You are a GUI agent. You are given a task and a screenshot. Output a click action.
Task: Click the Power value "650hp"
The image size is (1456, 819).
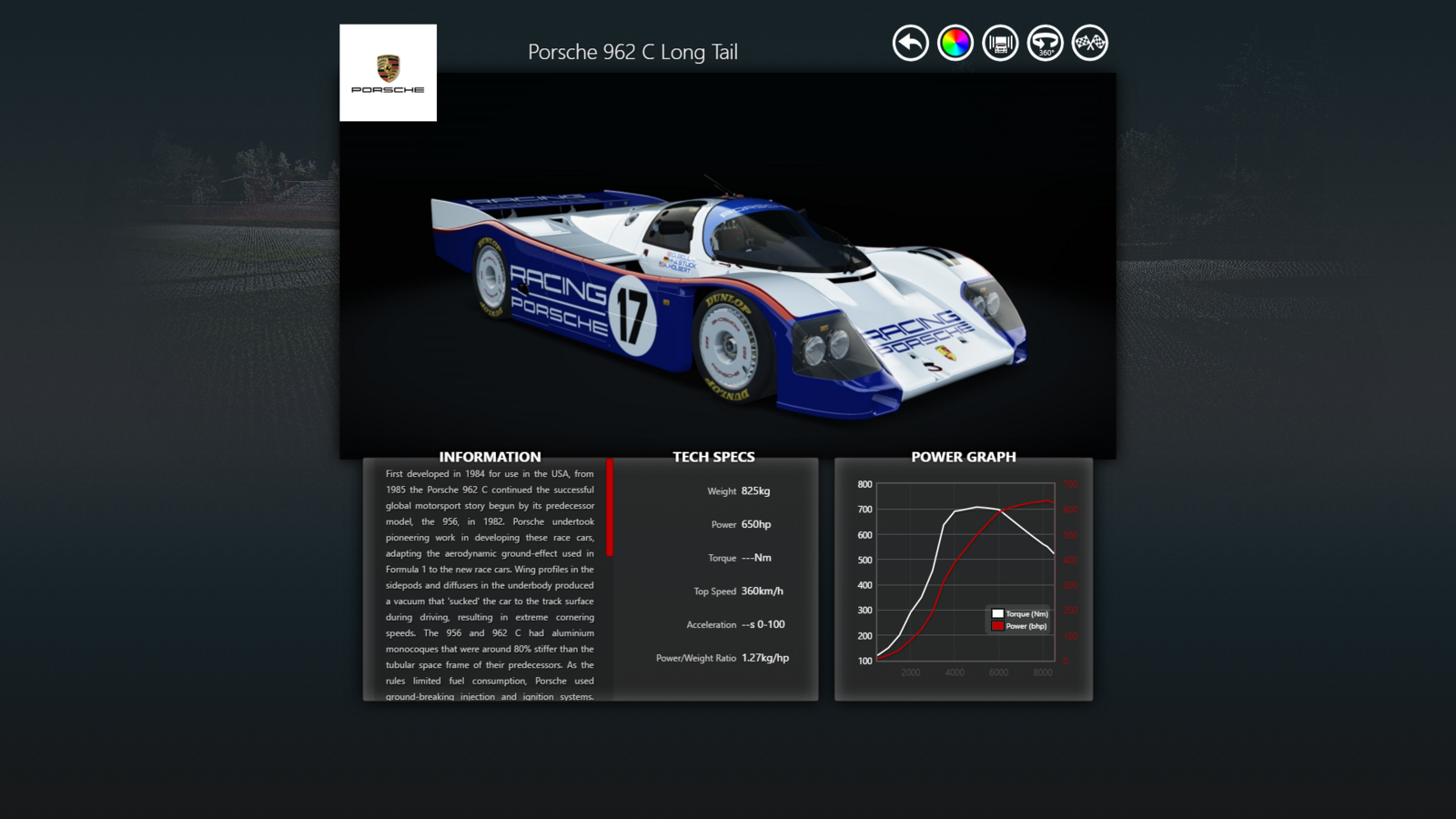[756, 524]
